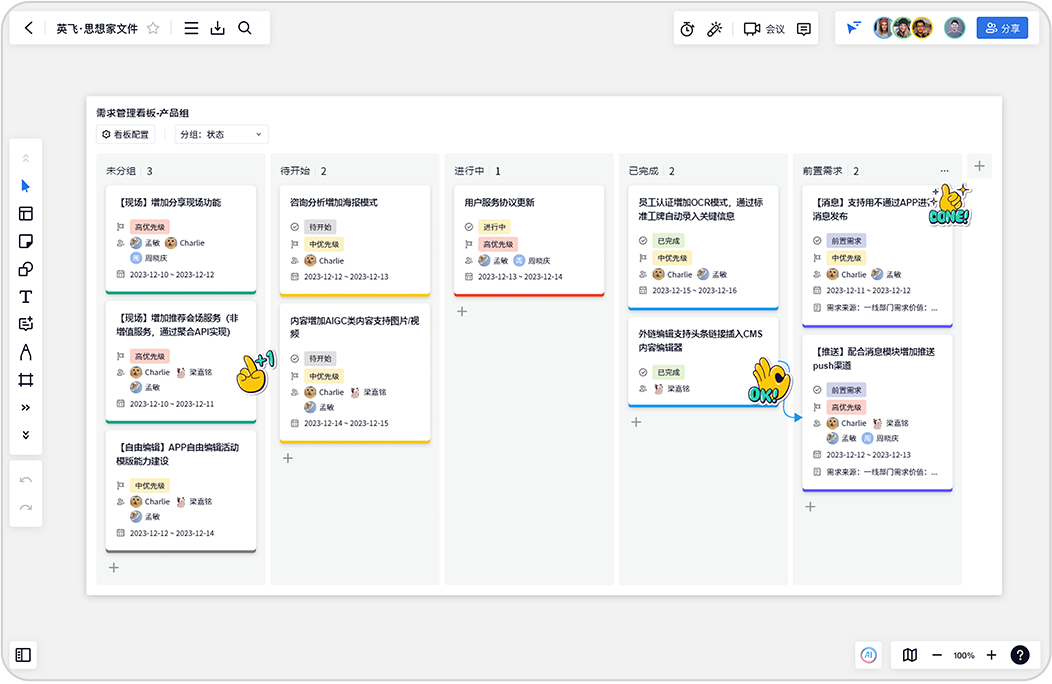Start a 会议 video meeting
This screenshot has height=684, width=1052.
764,29
